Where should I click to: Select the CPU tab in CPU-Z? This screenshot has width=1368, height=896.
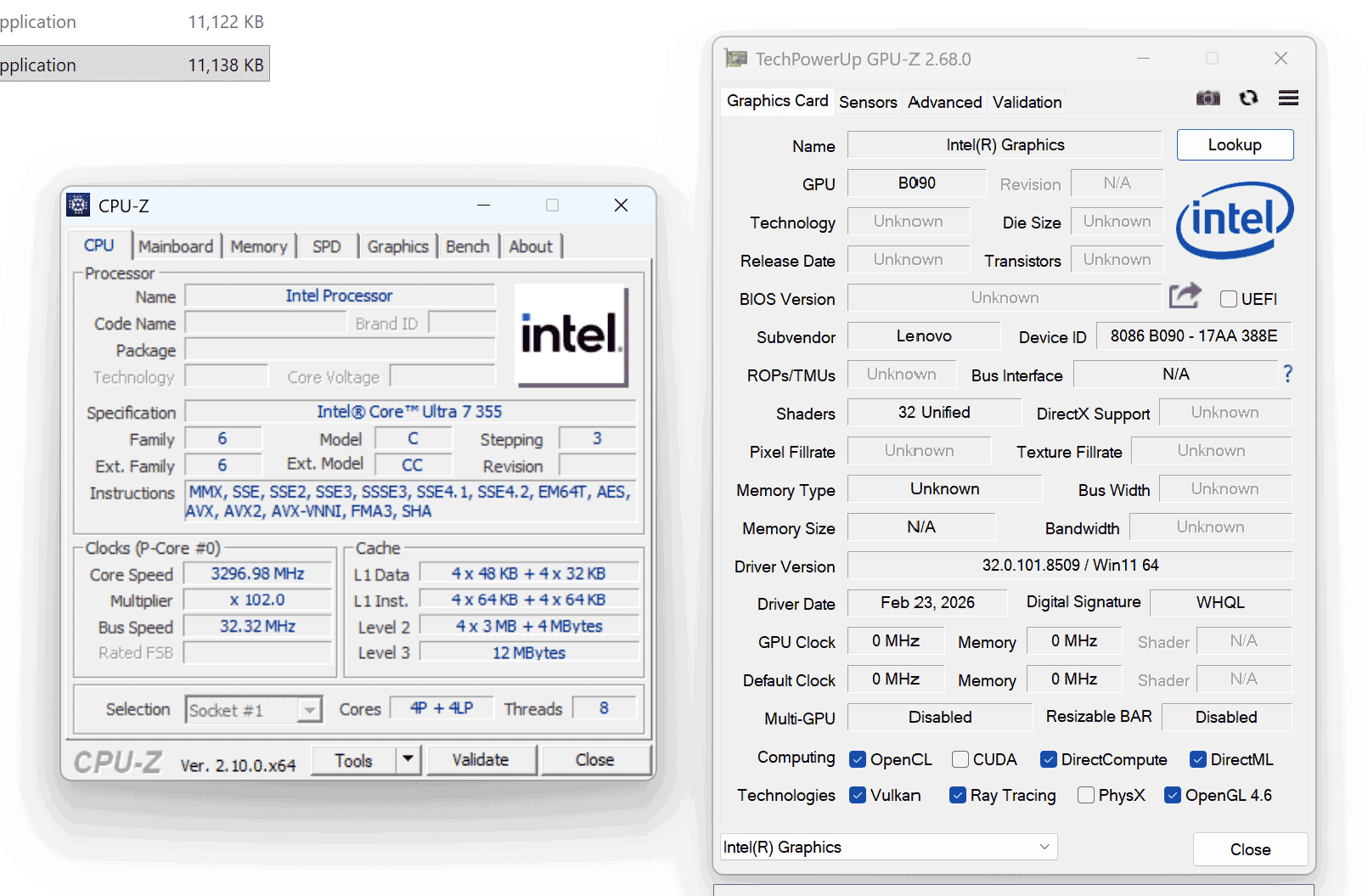coord(99,245)
